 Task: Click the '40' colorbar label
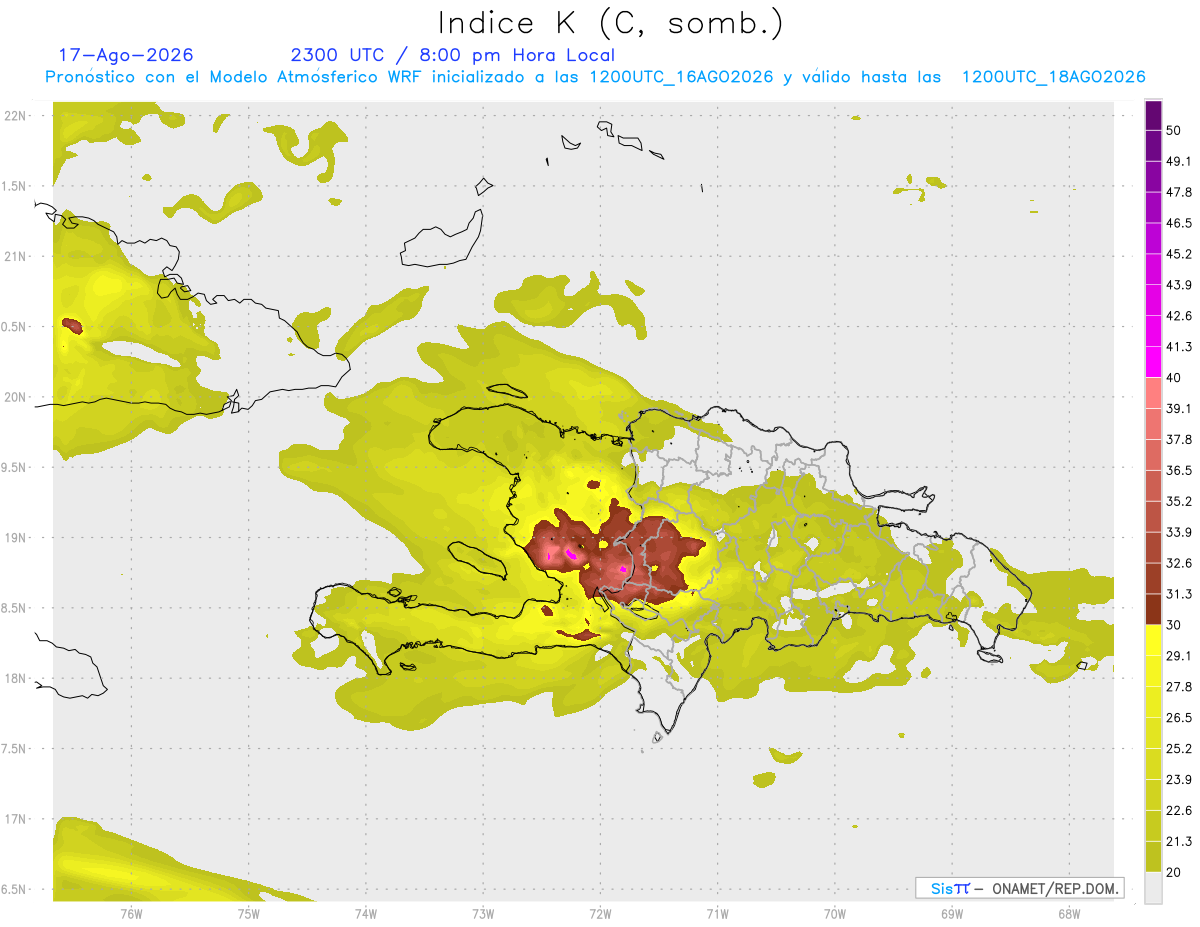(x=1174, y=377)
